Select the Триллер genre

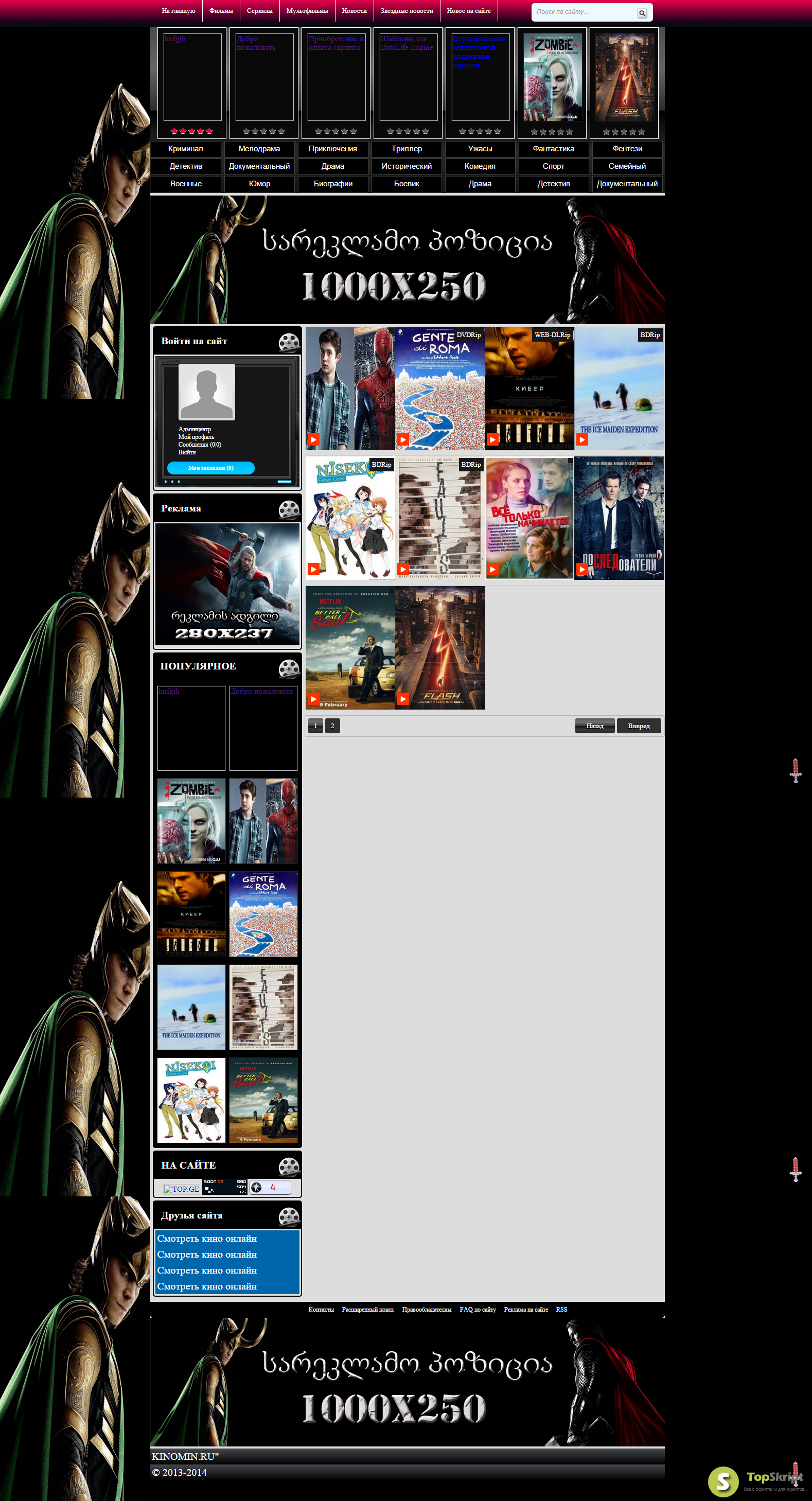point(407,149)
